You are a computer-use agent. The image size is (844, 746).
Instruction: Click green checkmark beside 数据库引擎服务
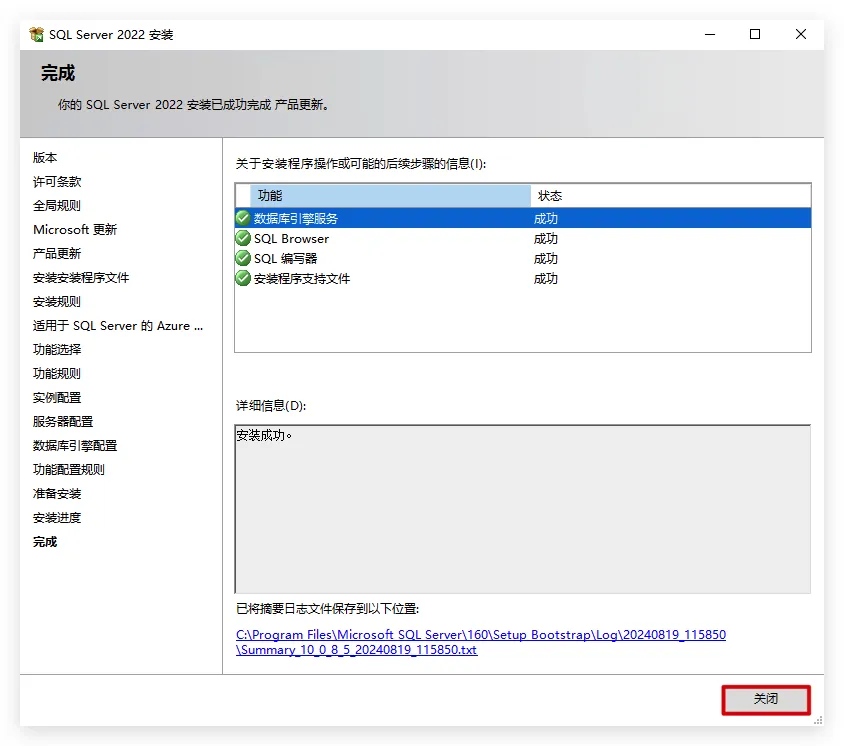point(243,218)
